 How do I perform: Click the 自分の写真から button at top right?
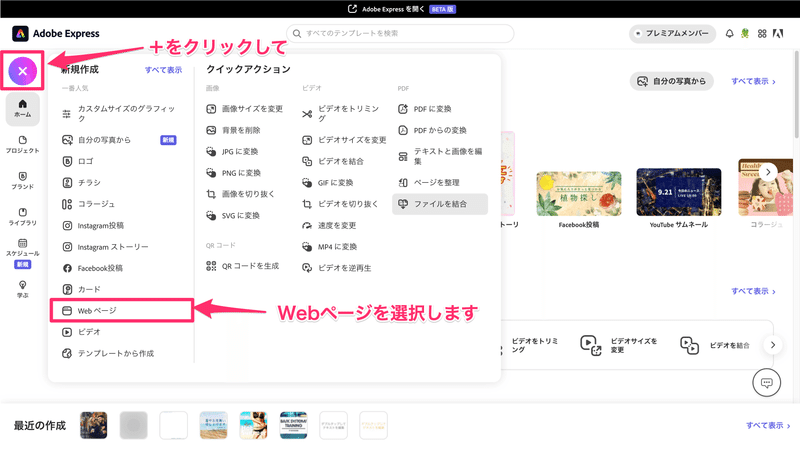coord(671,81)
